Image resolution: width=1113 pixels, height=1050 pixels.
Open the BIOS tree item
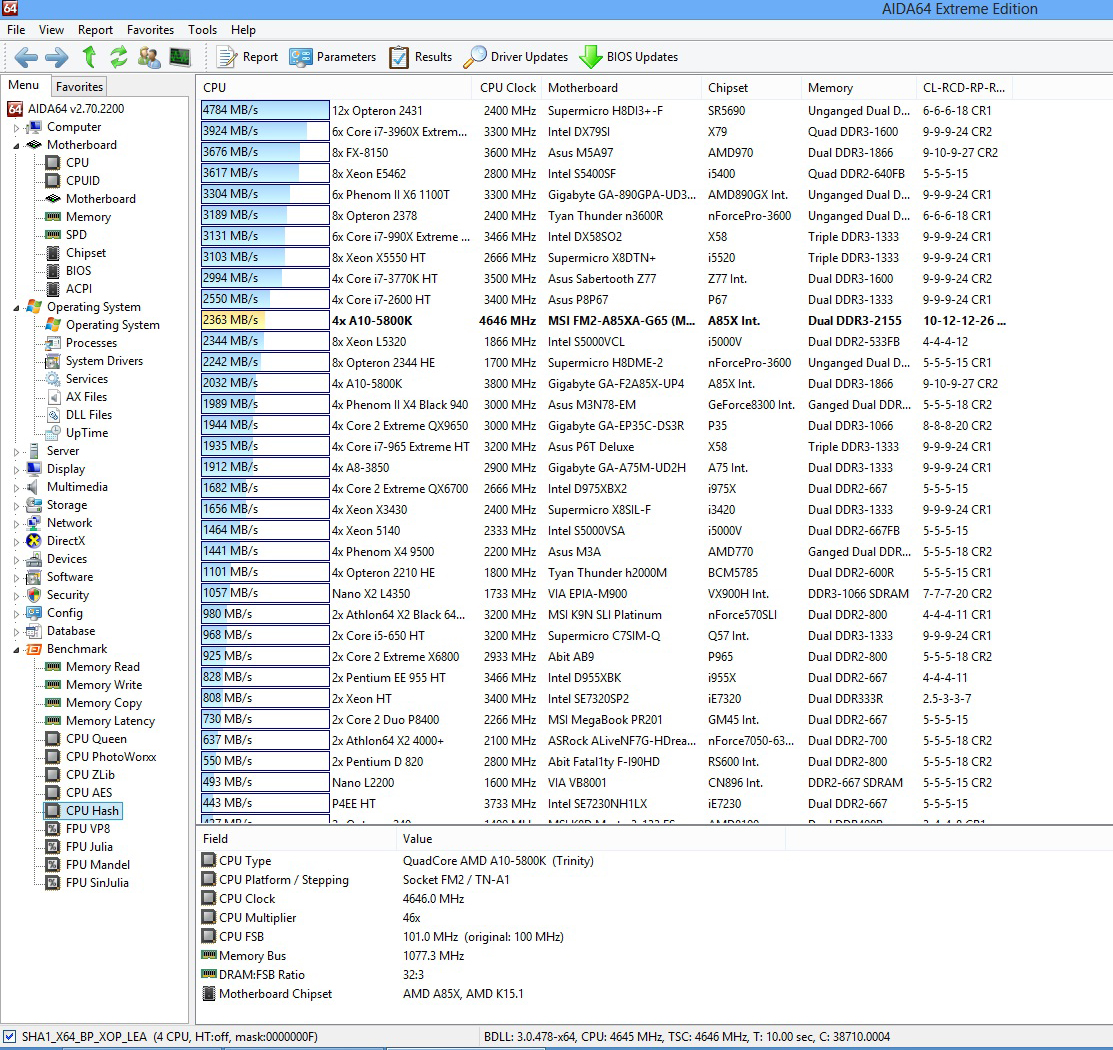click(78, 270)
